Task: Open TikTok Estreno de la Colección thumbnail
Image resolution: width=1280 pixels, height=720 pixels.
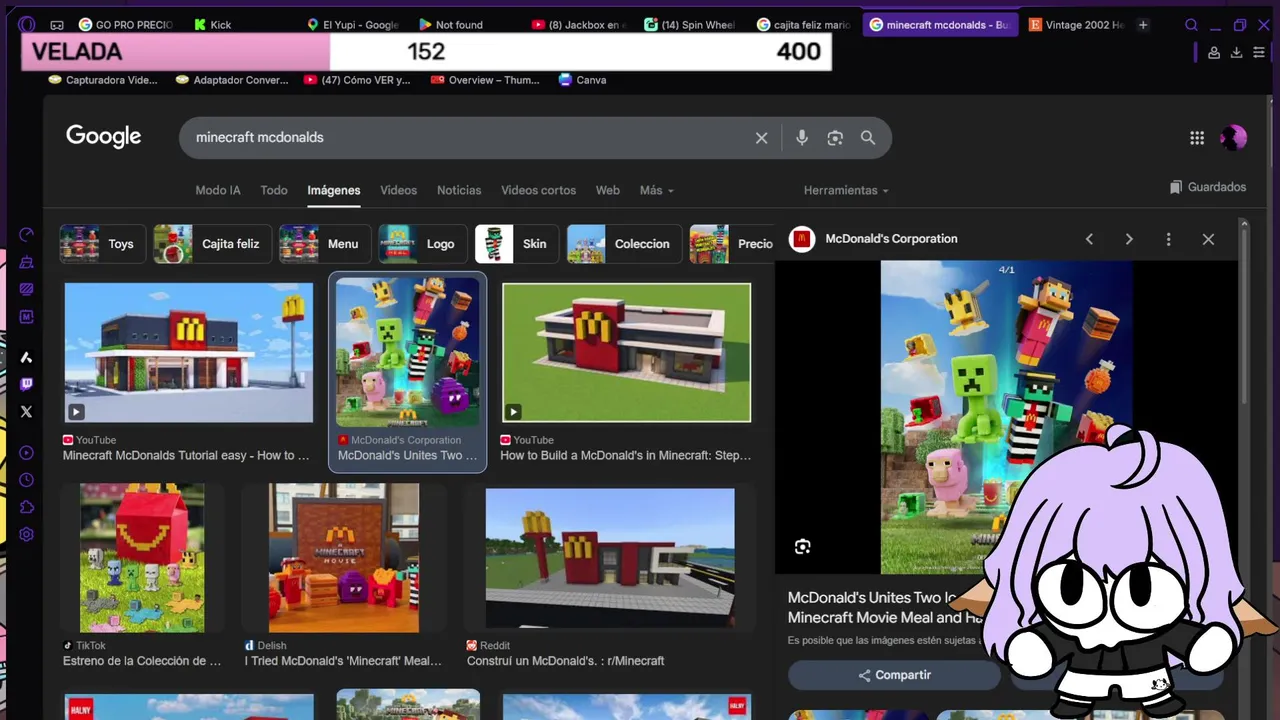Action: [142, 558]
